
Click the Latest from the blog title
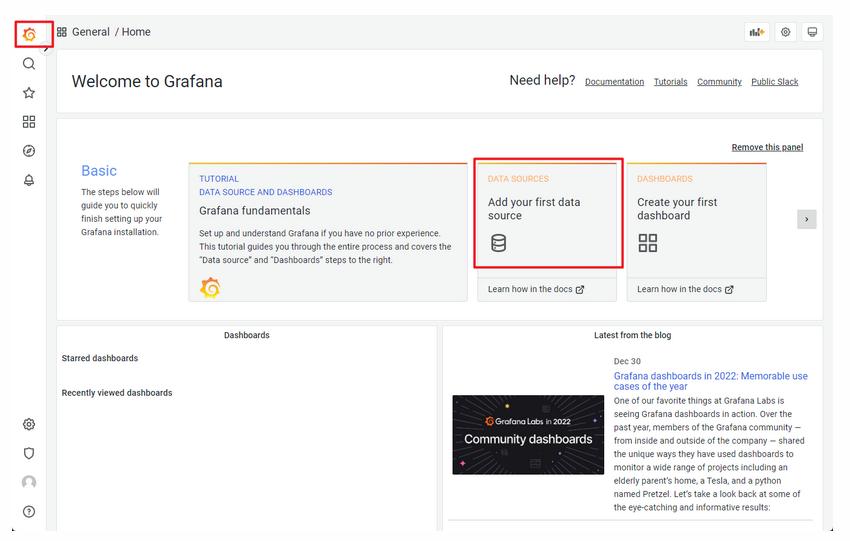[633, 336]
